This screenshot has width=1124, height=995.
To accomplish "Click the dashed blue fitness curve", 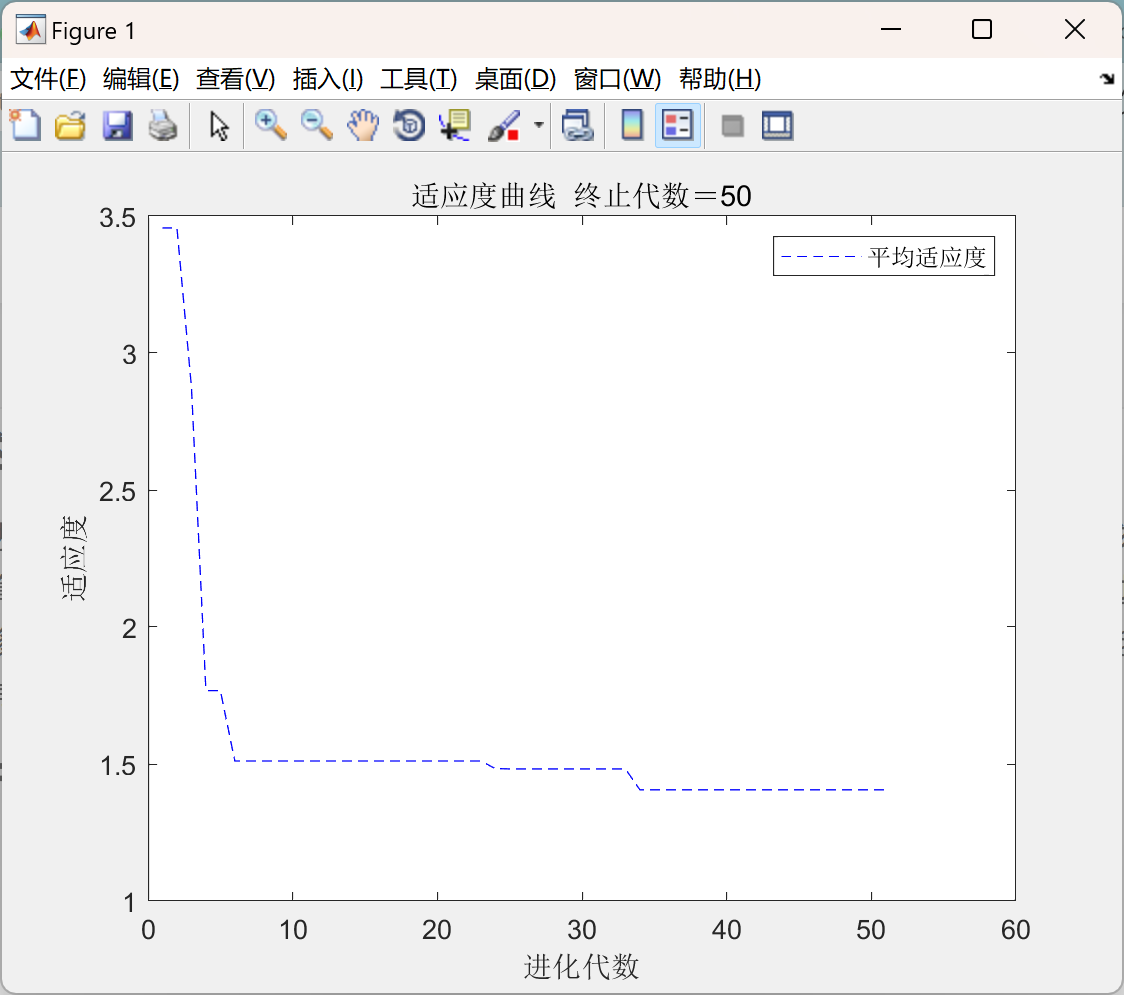I will pos(358,761).
